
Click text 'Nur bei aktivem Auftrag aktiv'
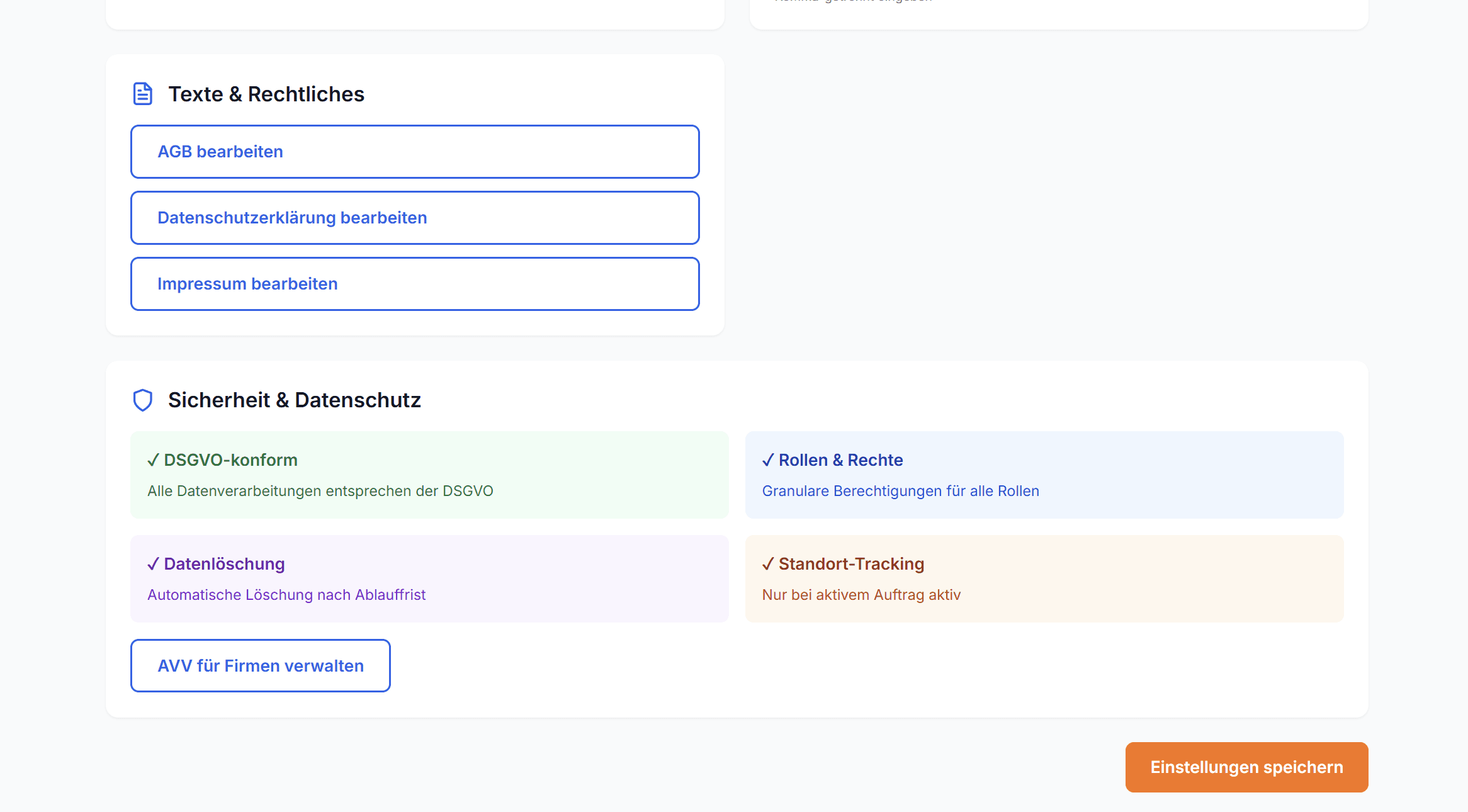861,595
